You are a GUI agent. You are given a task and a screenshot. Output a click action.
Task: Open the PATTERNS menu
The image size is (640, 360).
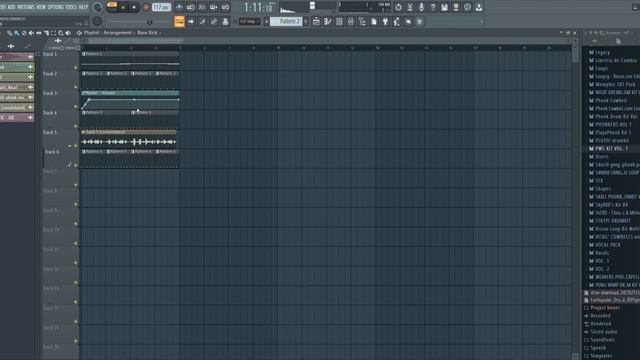(26, 7)
